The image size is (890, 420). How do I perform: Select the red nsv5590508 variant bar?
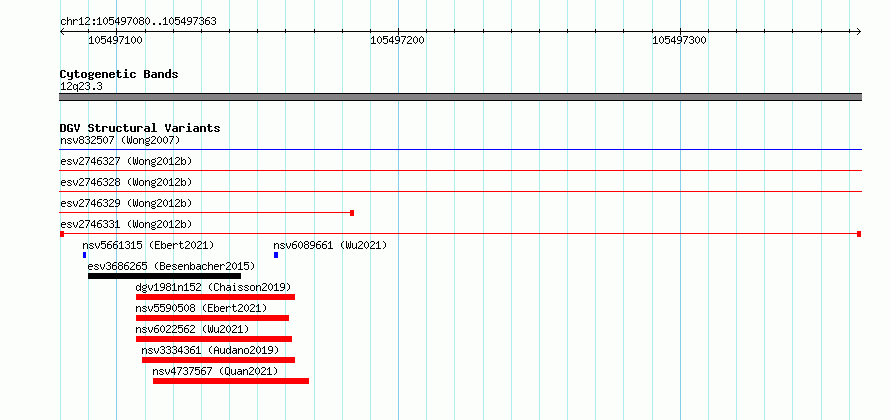tap(212, 318)
